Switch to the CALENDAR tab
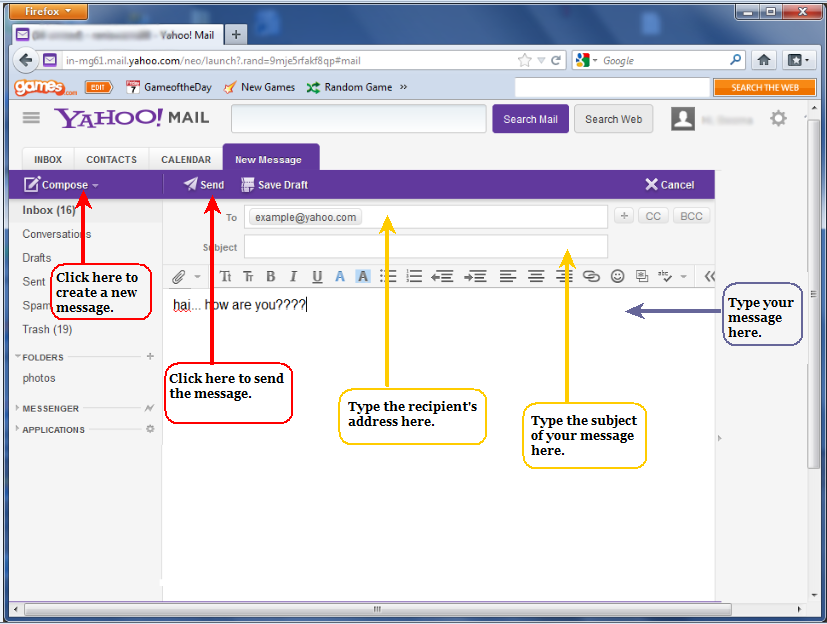The width and height of the screenshot is (827, 624). pyautogui.click(x=186, y=159)
